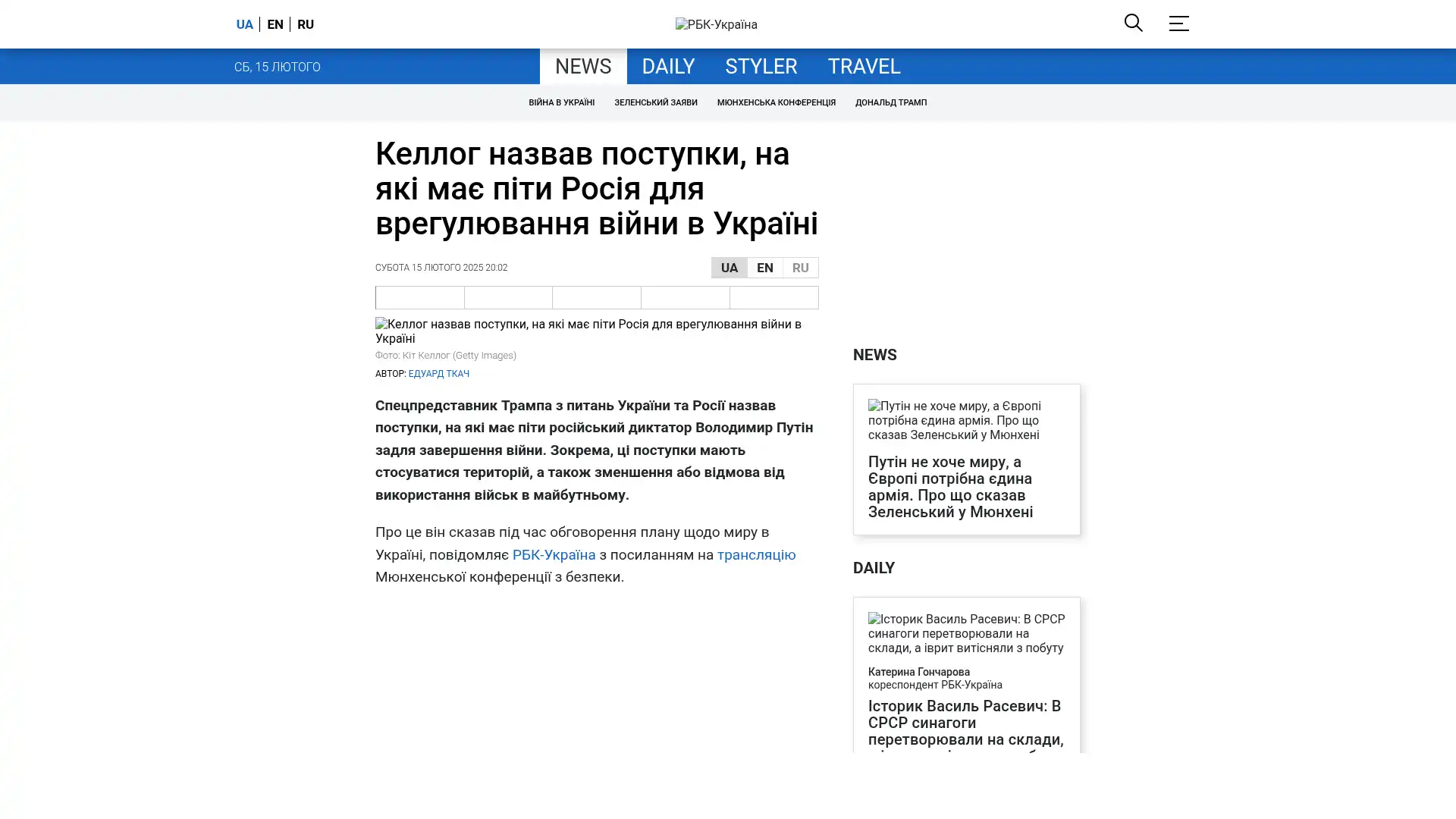Open the Мюнхенська конференція topic link
Viewport: 1456px width, 819px height.
(776, 102)
